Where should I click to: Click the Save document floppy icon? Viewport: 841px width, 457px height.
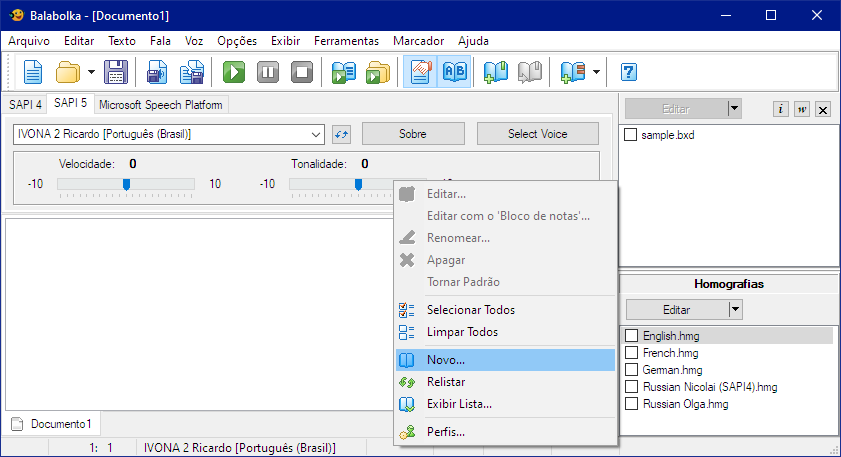pos(116,72)
